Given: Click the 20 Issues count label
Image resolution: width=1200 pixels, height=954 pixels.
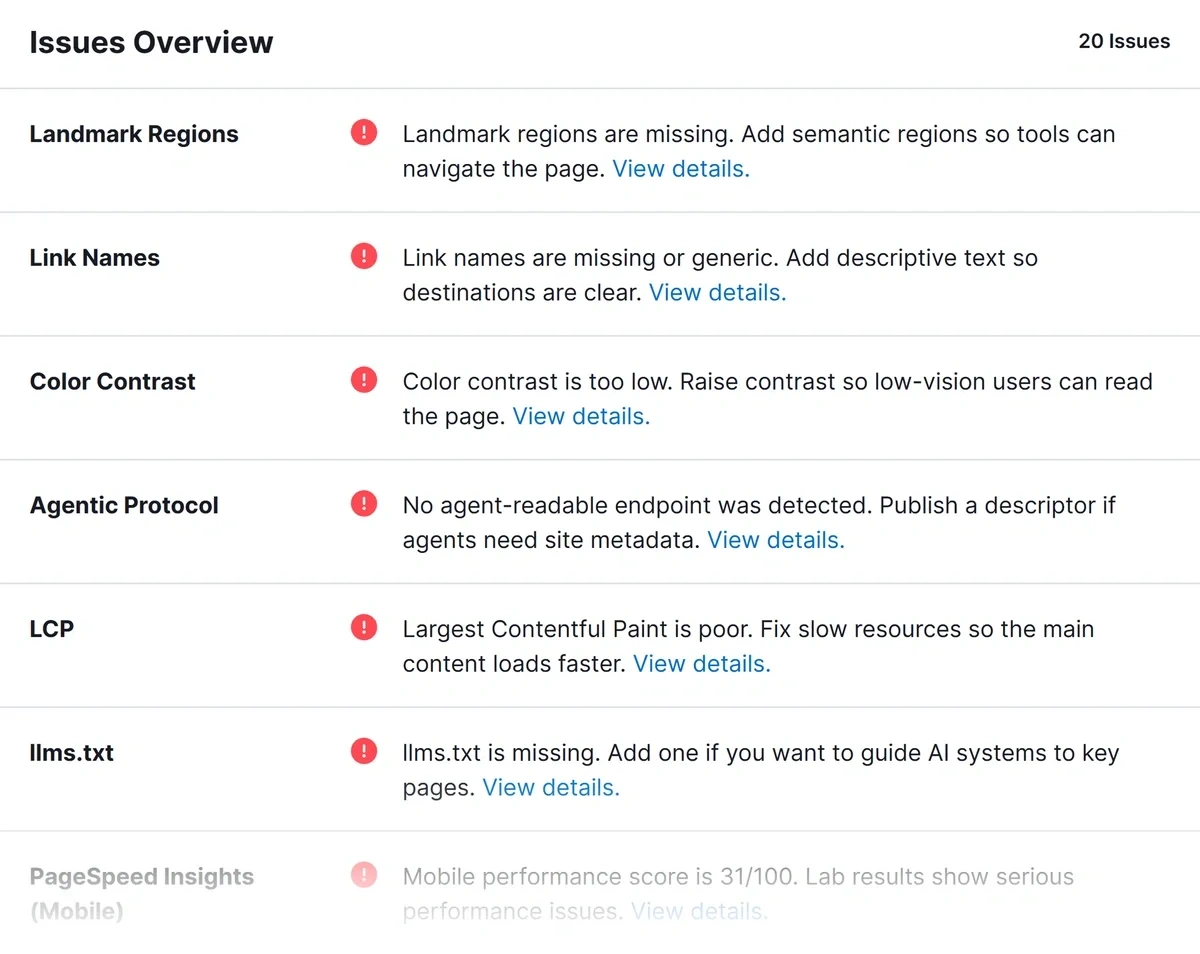Looking at the screenshot, I should pyautogui.click(x=1124, y=42).
